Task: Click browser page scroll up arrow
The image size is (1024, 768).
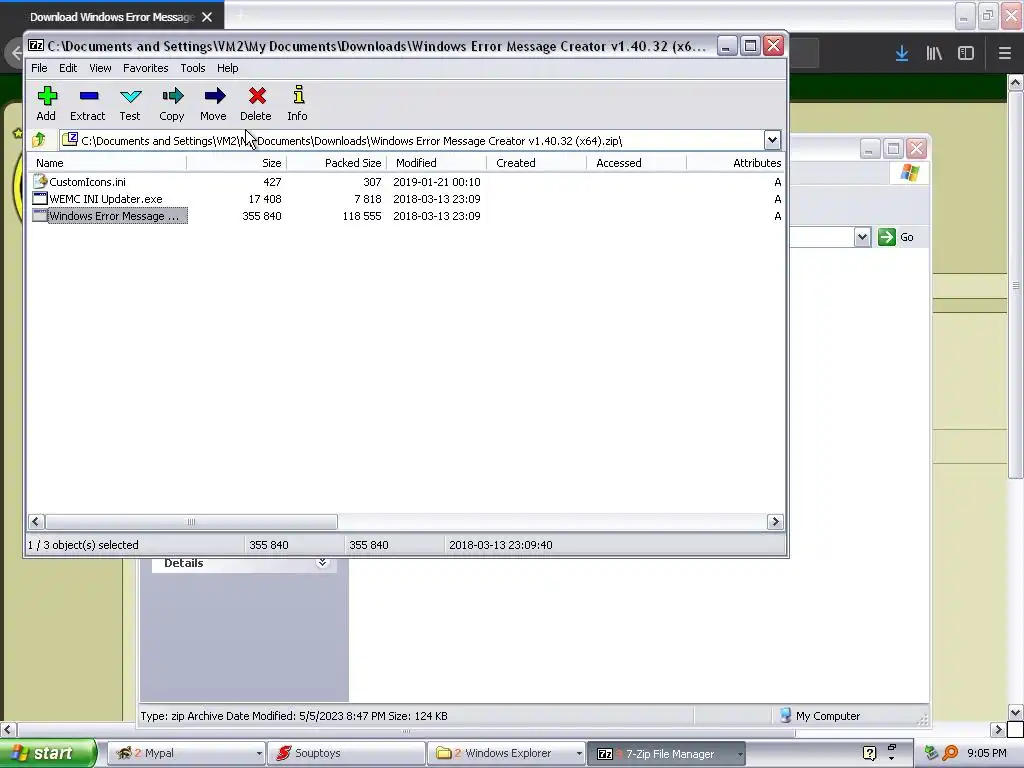Action: [1015, 82]
